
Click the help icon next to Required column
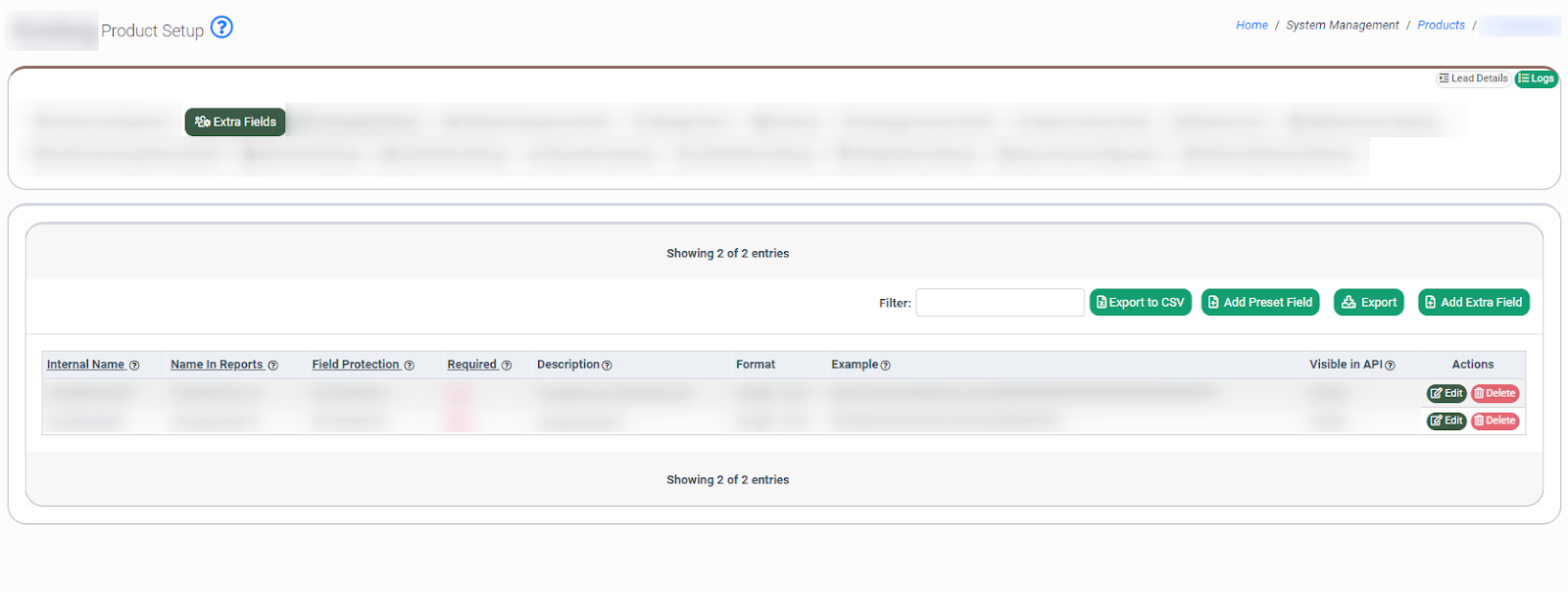(507, 366)
